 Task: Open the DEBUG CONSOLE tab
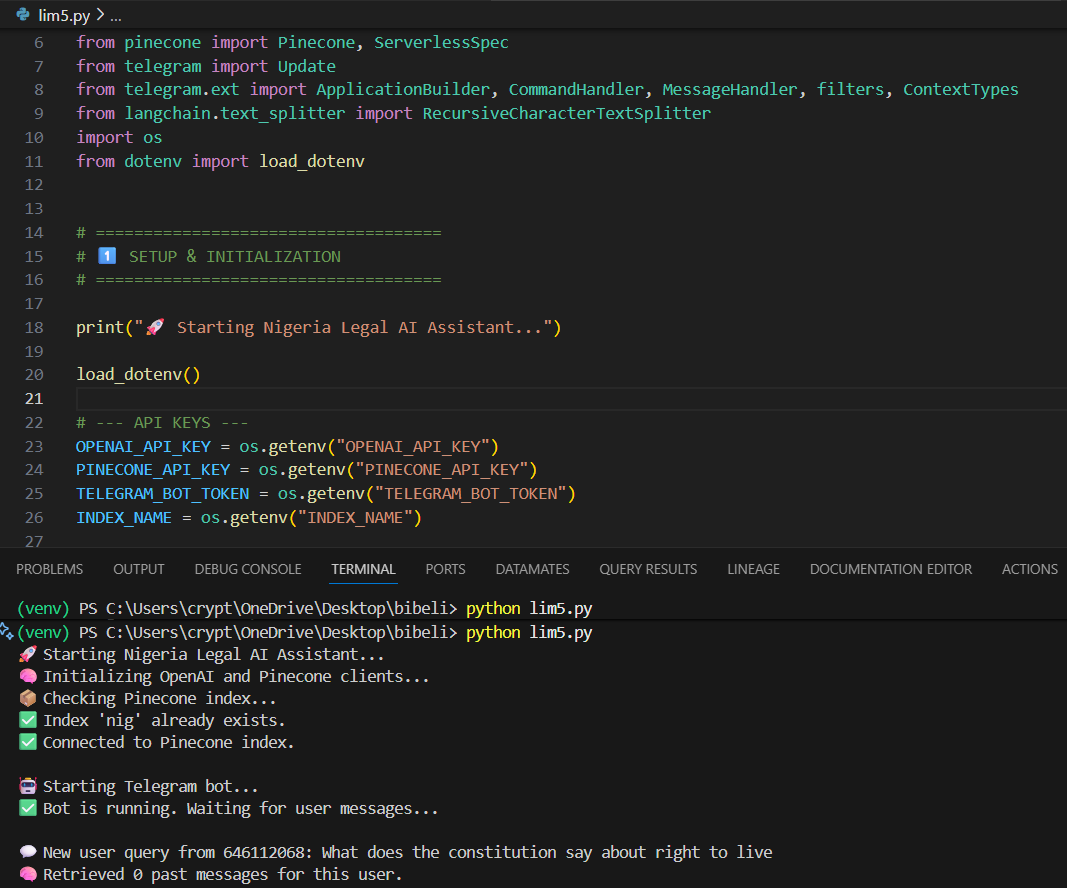point(248,569)
